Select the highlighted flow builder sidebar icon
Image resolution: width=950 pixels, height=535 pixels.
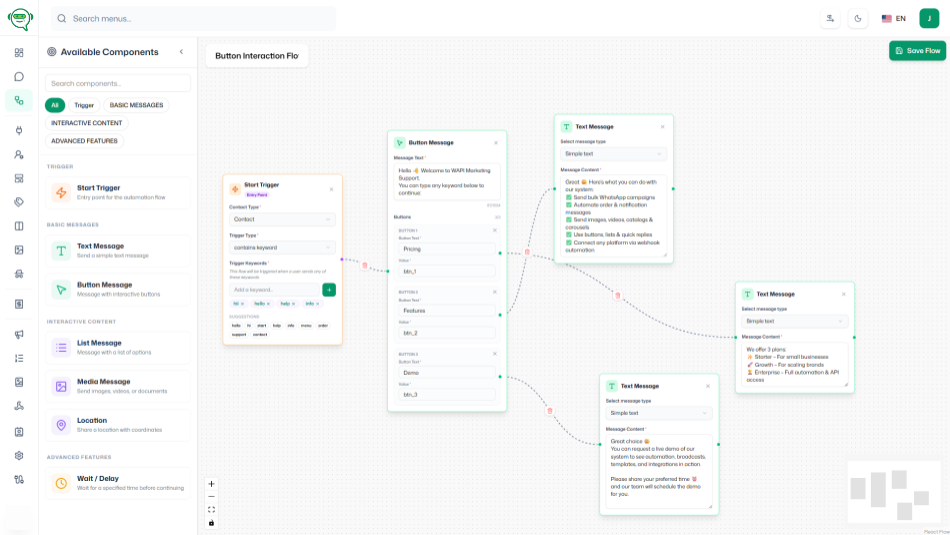pos(19,101)
